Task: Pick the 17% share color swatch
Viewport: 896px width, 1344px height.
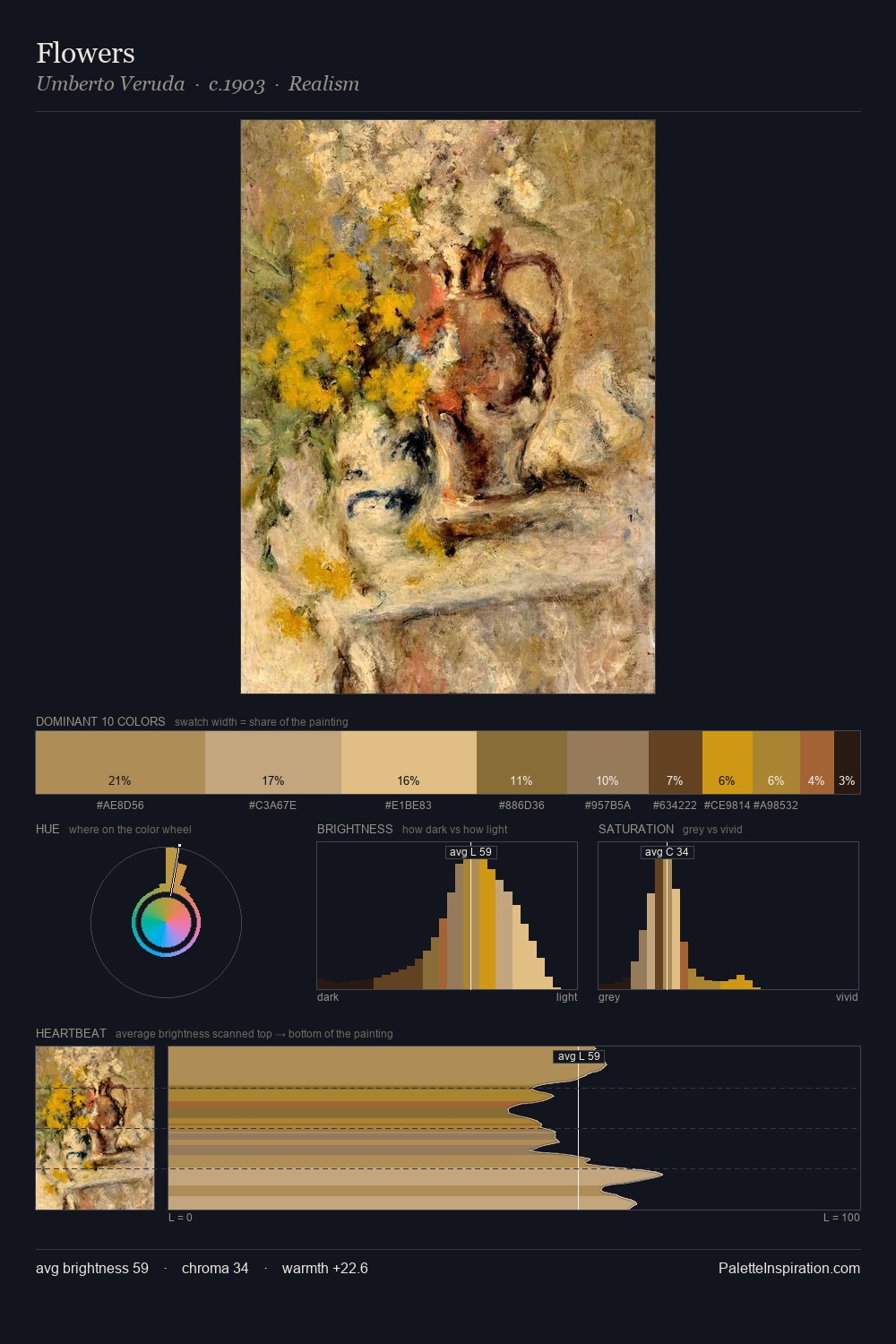Action: tap(273, 762)
